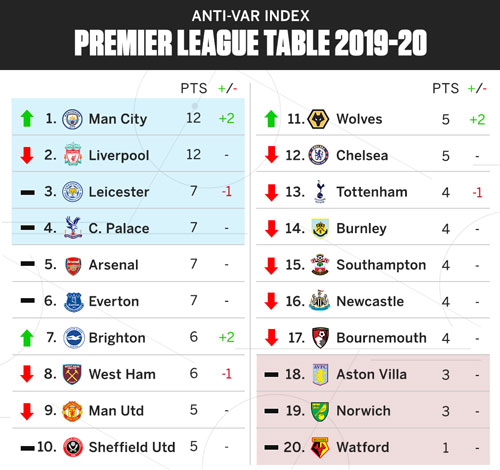Image resolution: width=500 pixels, height=470 pixels.
Task: Click the Aston Villa row
Action: [x=373, y=374]
